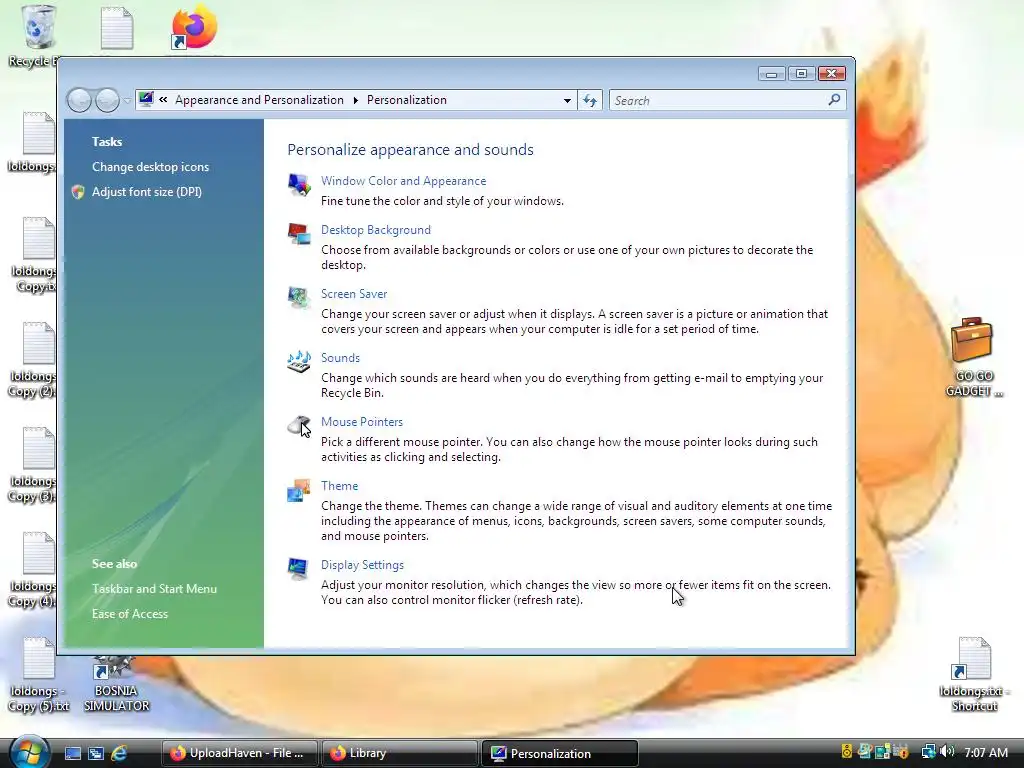Open the Windows Start orb
The image size is (1024, 768).
tap(29, 752)
